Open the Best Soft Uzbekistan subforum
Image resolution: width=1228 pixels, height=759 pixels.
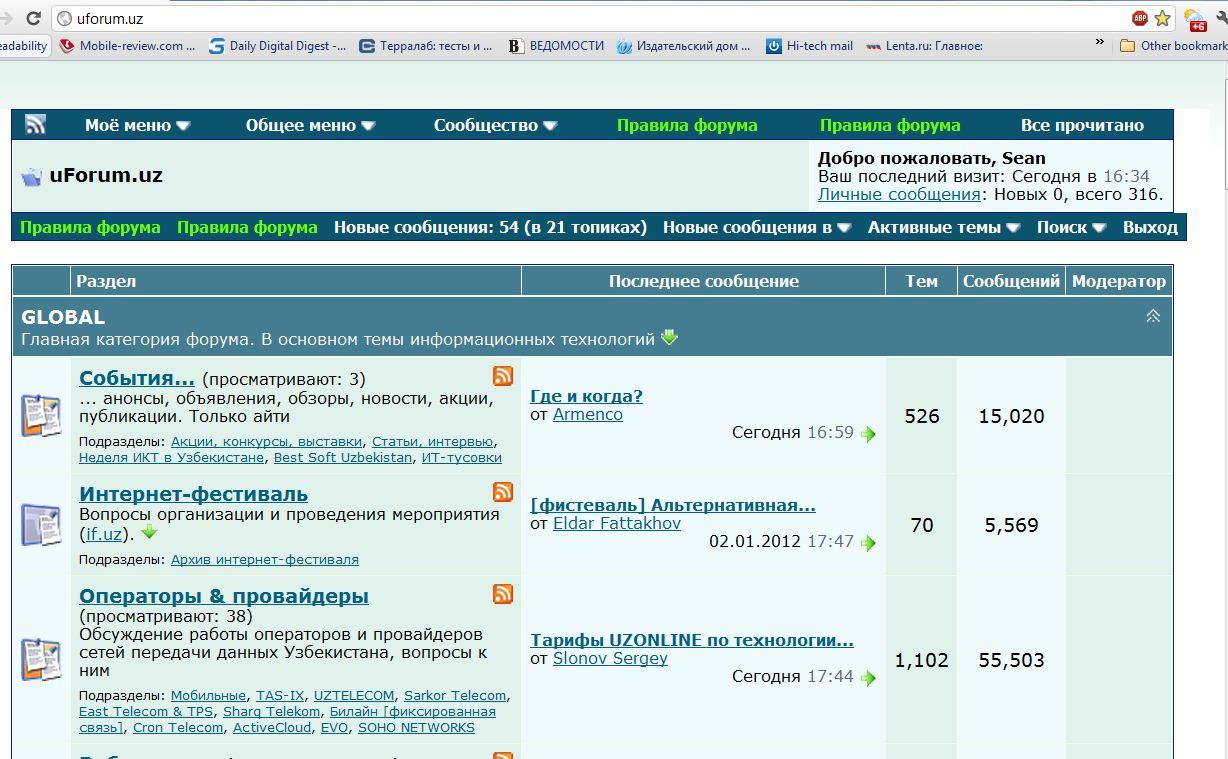tap(343, 457)
